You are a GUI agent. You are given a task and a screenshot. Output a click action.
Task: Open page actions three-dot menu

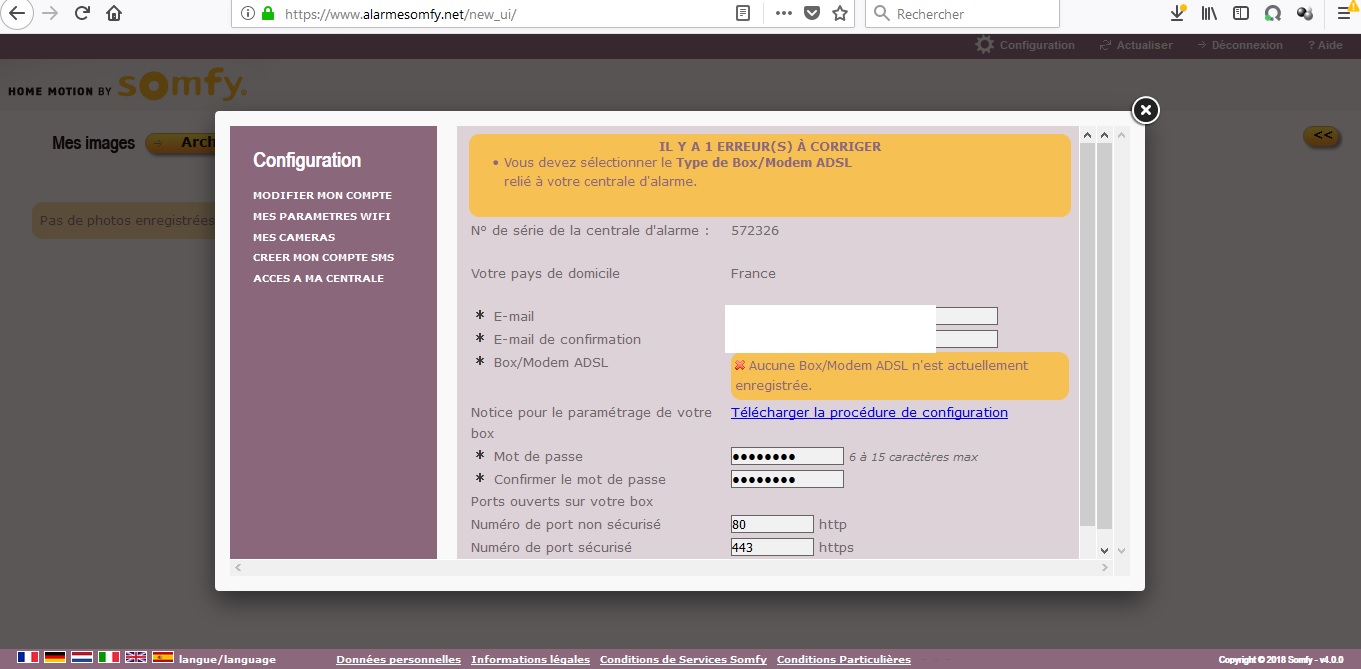[784, 14]
